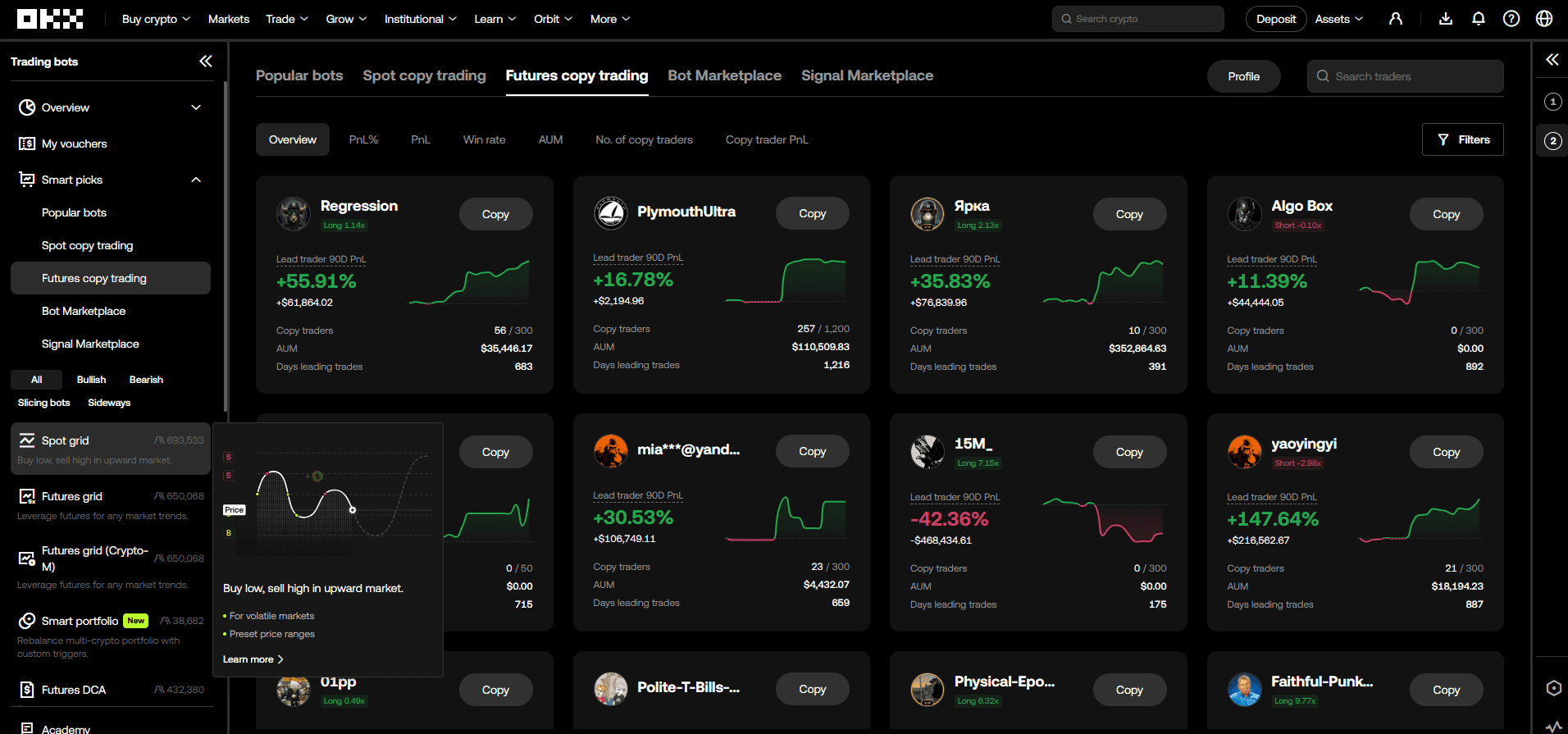Screen dimensions: 1568x734
Task: Click the 15M_ trader avatar
Action: tap(928, 452)
